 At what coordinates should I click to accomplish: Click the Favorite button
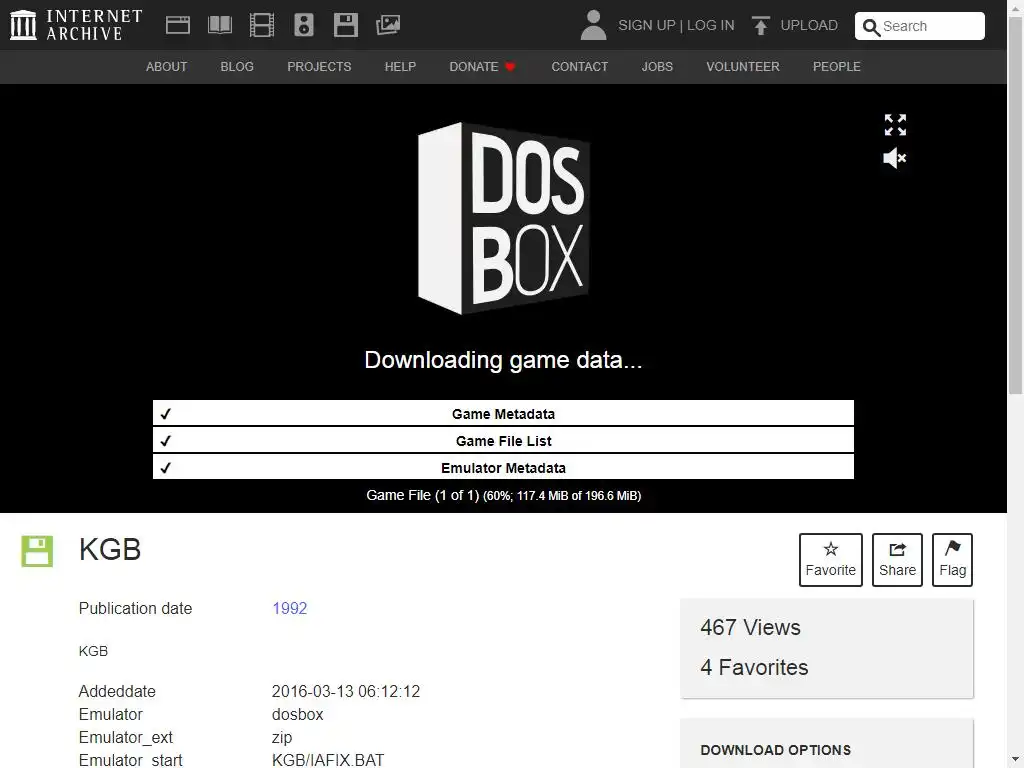point(831,560)
